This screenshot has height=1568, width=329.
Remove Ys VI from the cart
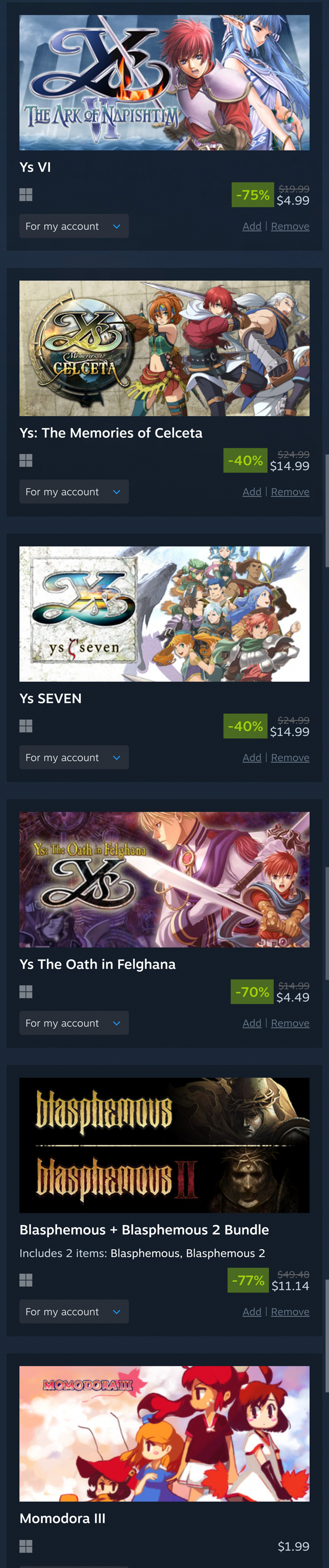(x=290, y=226)
